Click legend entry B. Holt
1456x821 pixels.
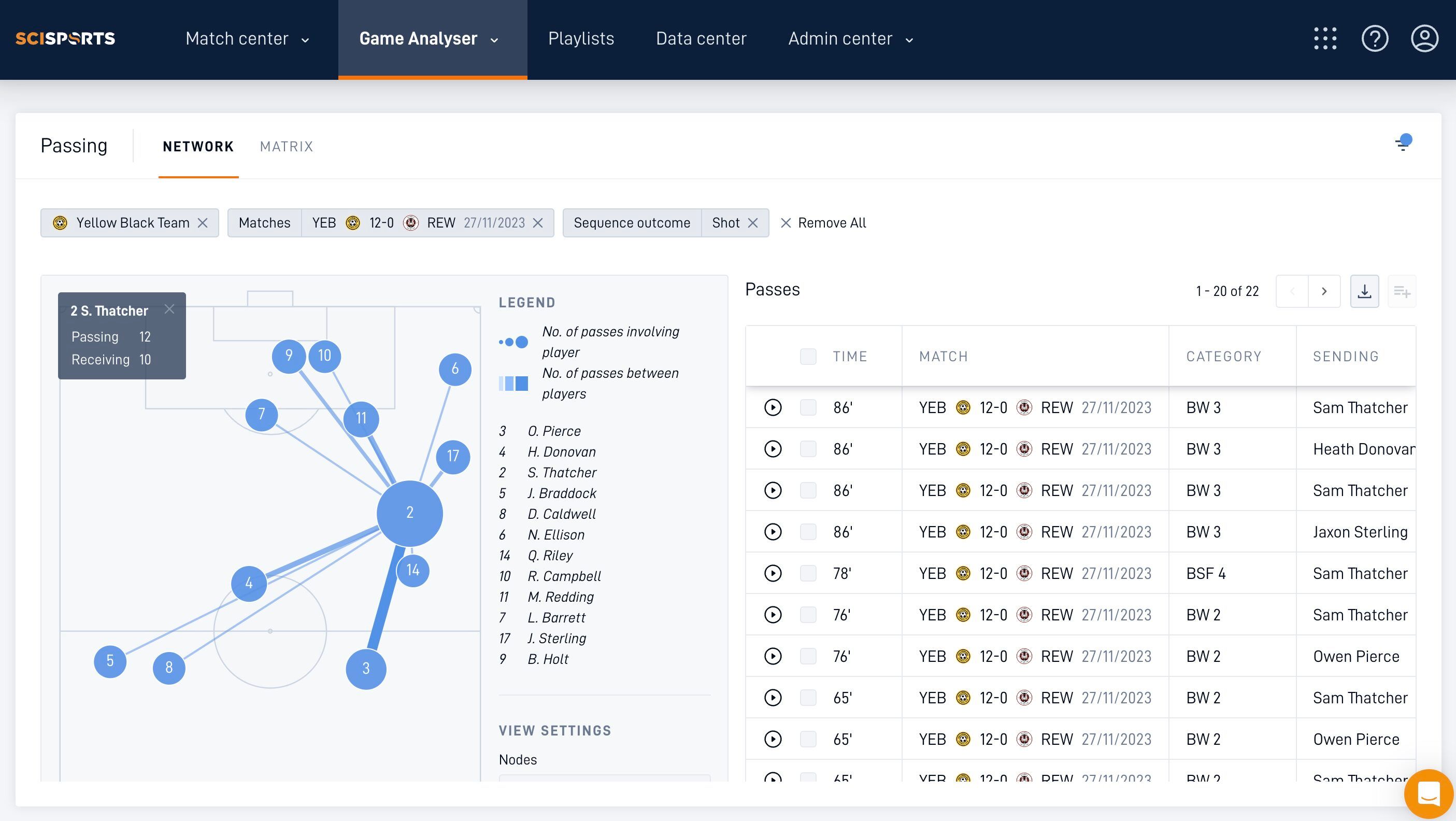534,659
